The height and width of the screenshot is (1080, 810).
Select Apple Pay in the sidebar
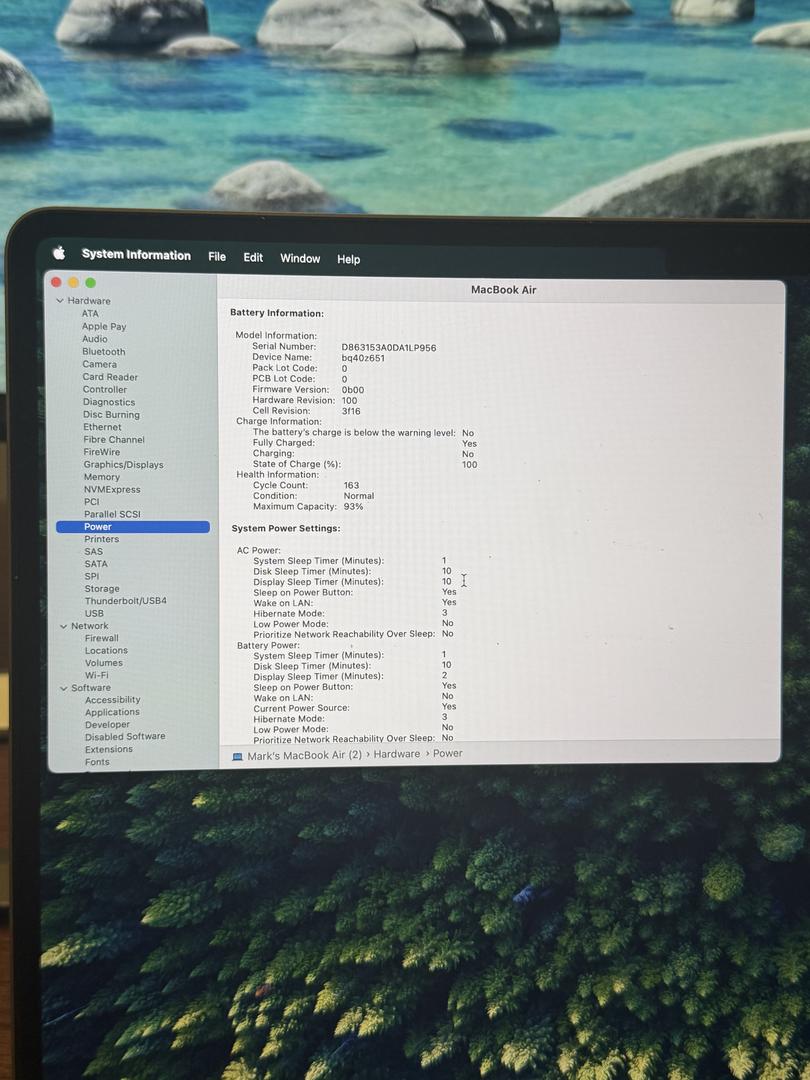[x=104, y=326]
